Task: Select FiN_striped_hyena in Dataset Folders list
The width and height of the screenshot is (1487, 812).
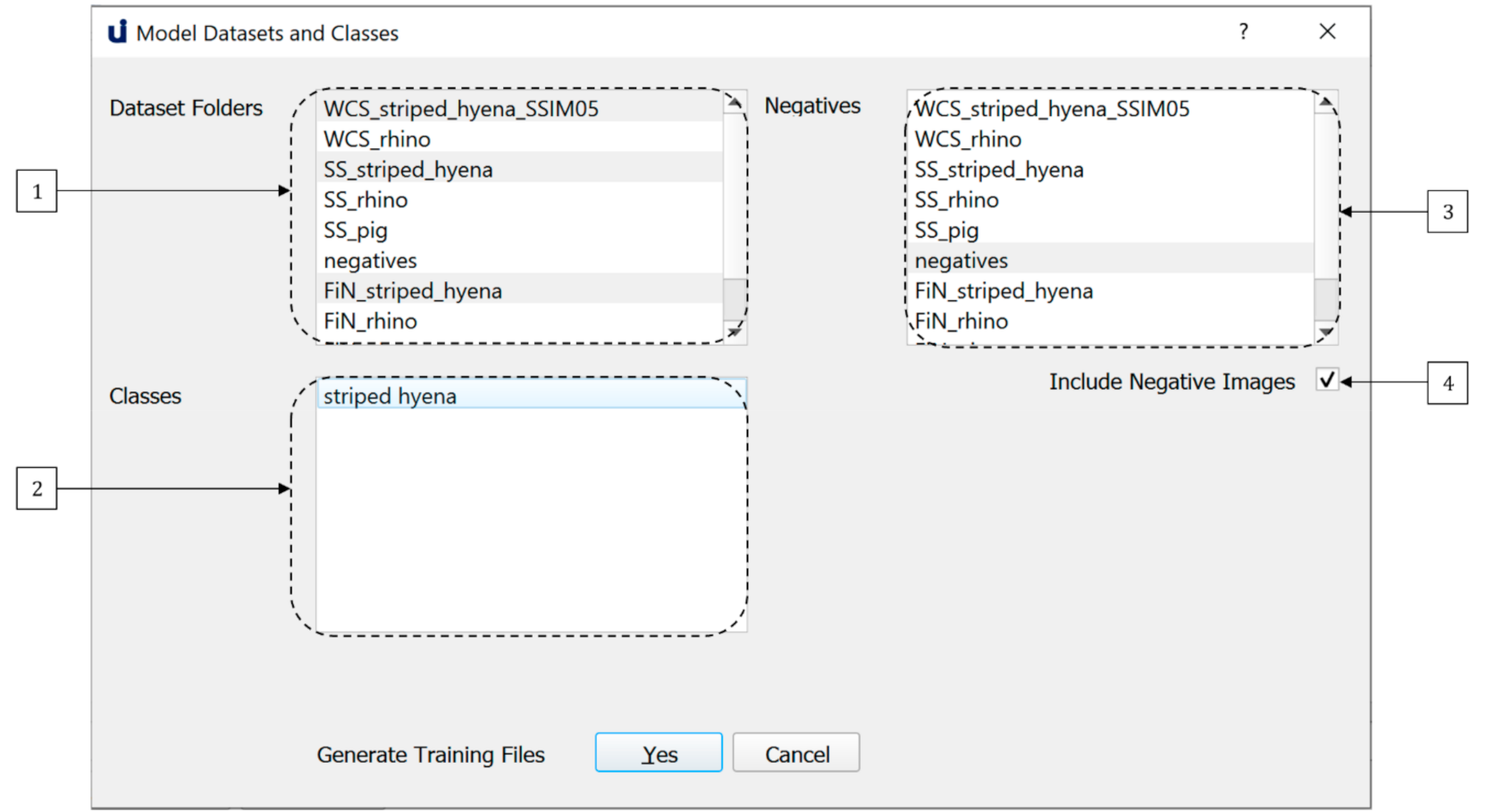Action: 412,291
